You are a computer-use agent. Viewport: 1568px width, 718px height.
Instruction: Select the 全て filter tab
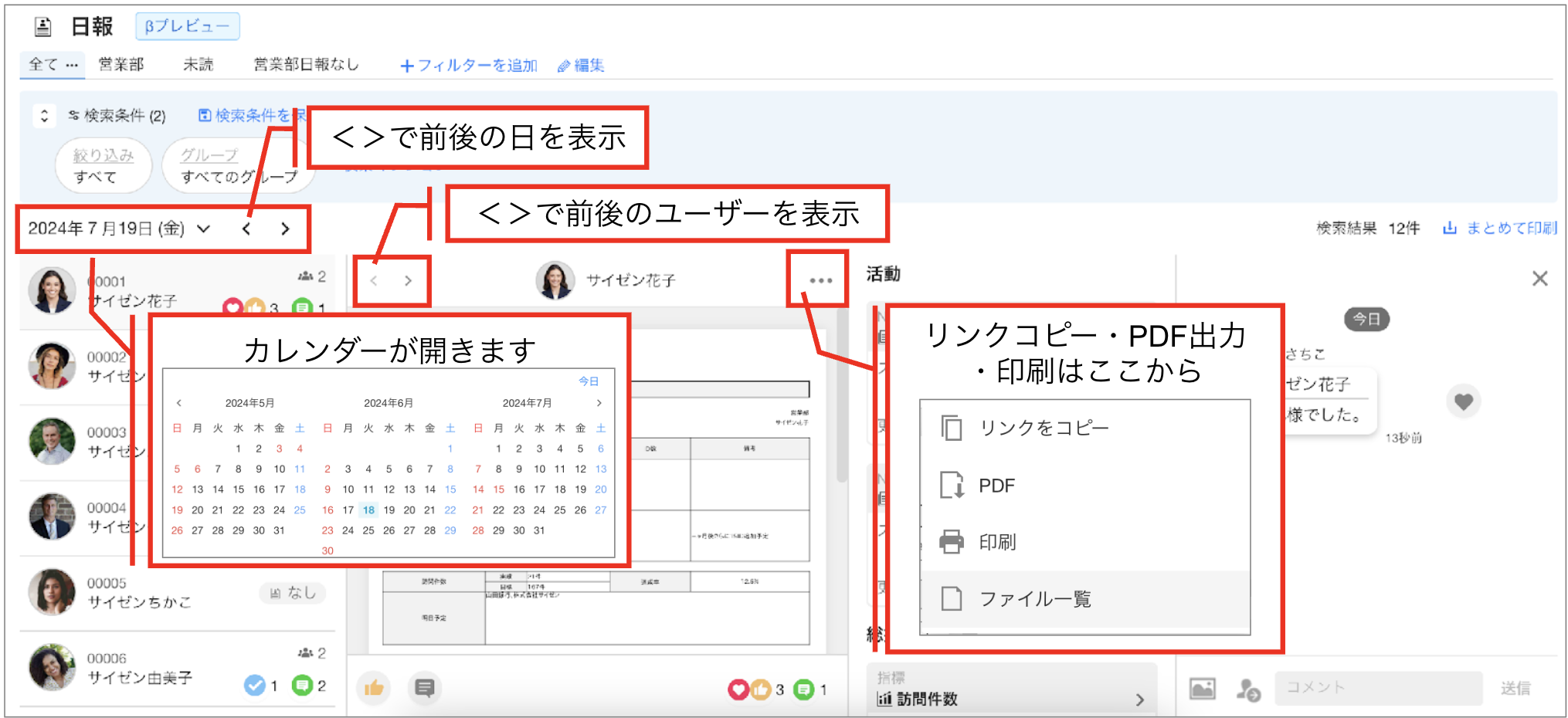tap(43, 64)
